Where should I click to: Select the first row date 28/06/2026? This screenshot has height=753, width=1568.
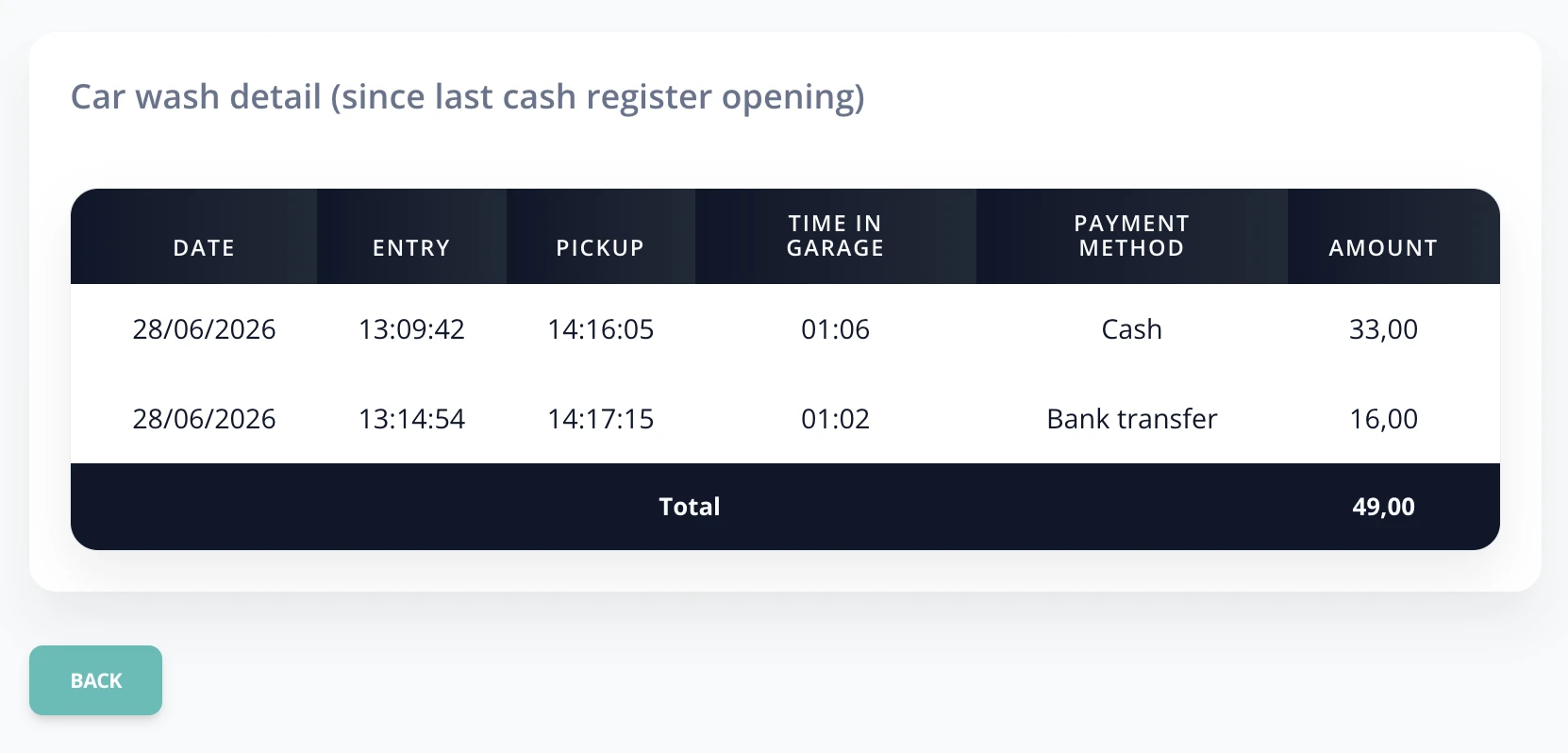click(204, 329)
